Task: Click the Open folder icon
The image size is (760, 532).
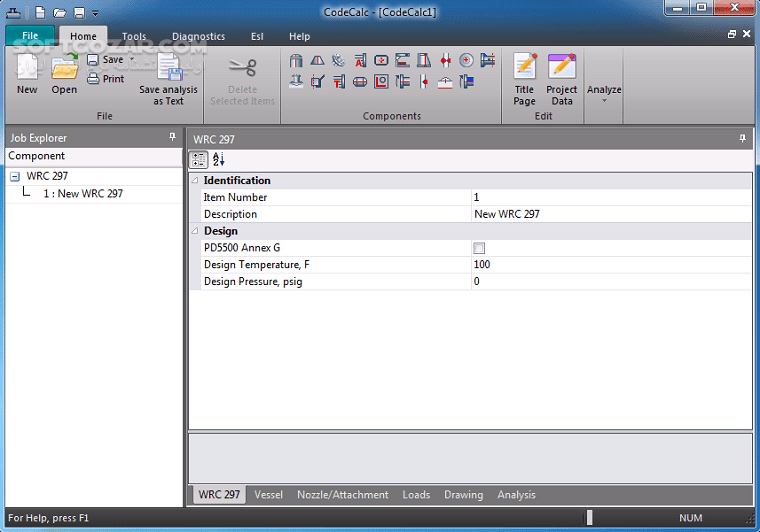Action: pyautogui.click(x=64, y=70)
